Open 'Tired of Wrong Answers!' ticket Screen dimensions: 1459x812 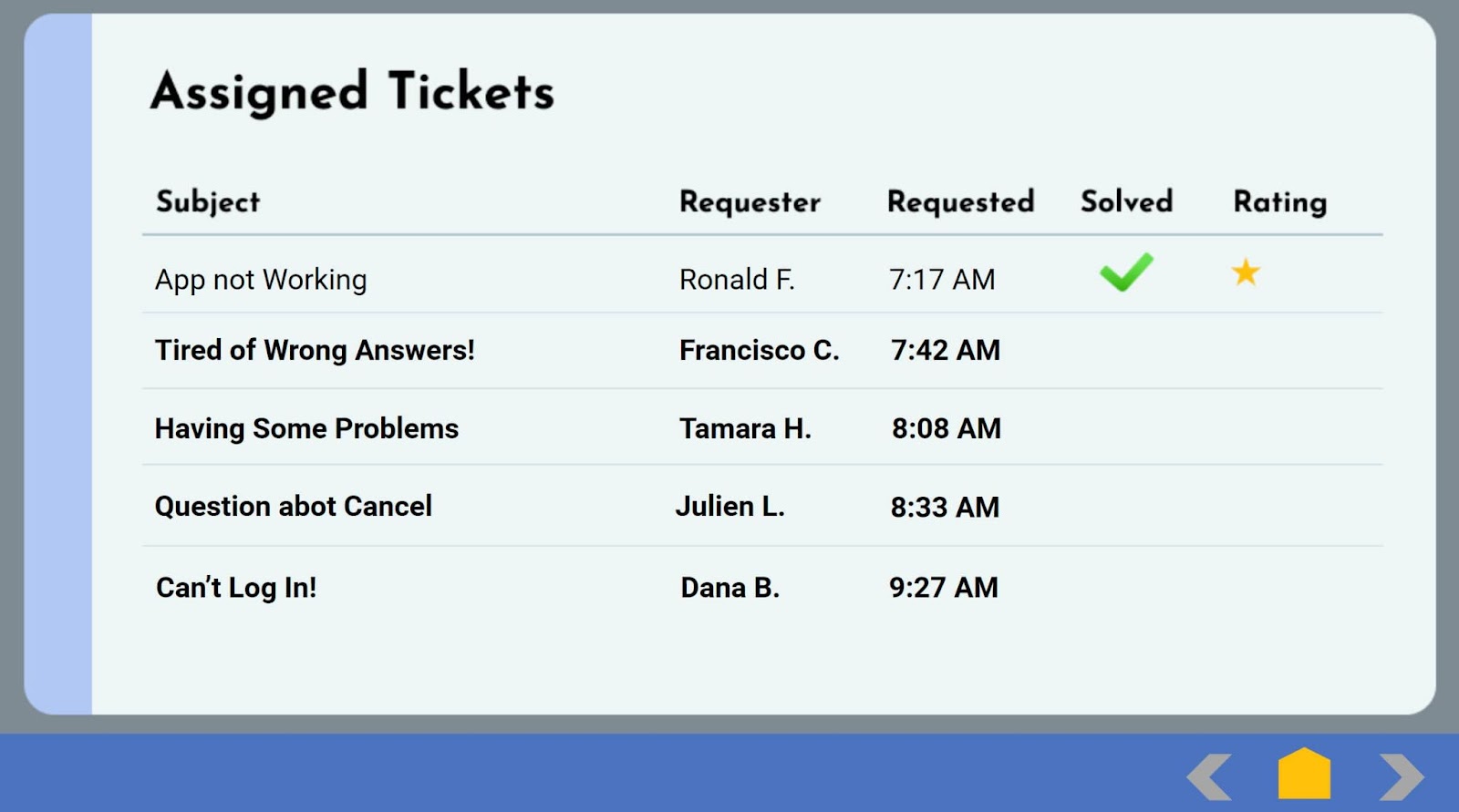pyautogui.click(x=315, y=350)
